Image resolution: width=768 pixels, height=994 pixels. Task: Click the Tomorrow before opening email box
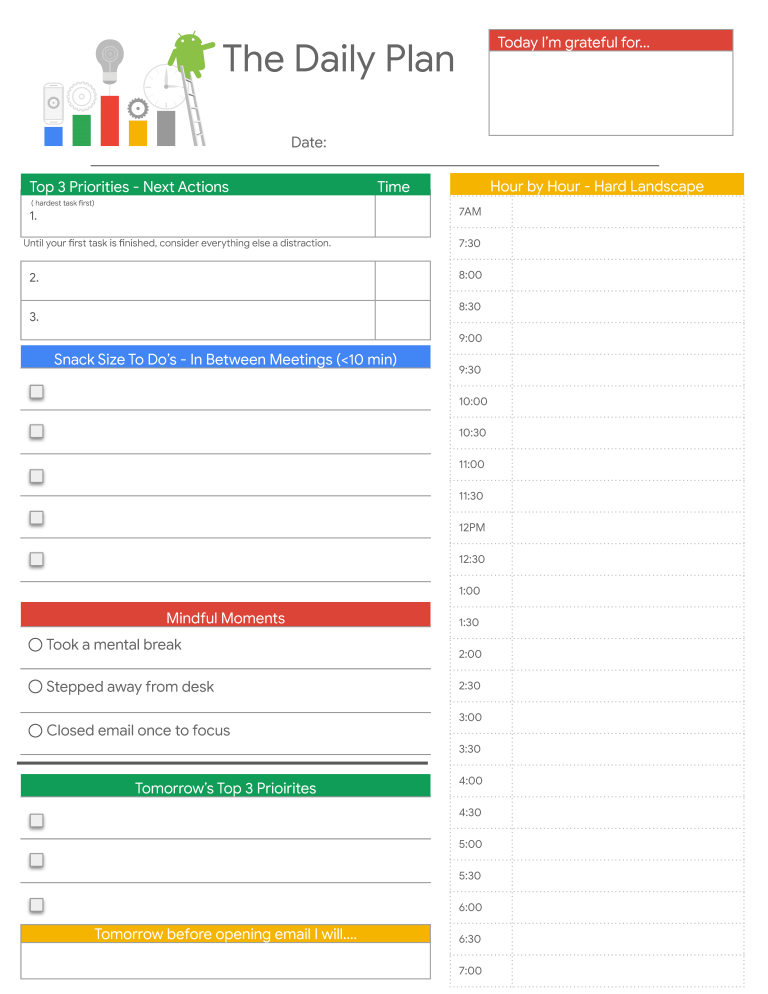pyautogui.click(x=225, y=960)
